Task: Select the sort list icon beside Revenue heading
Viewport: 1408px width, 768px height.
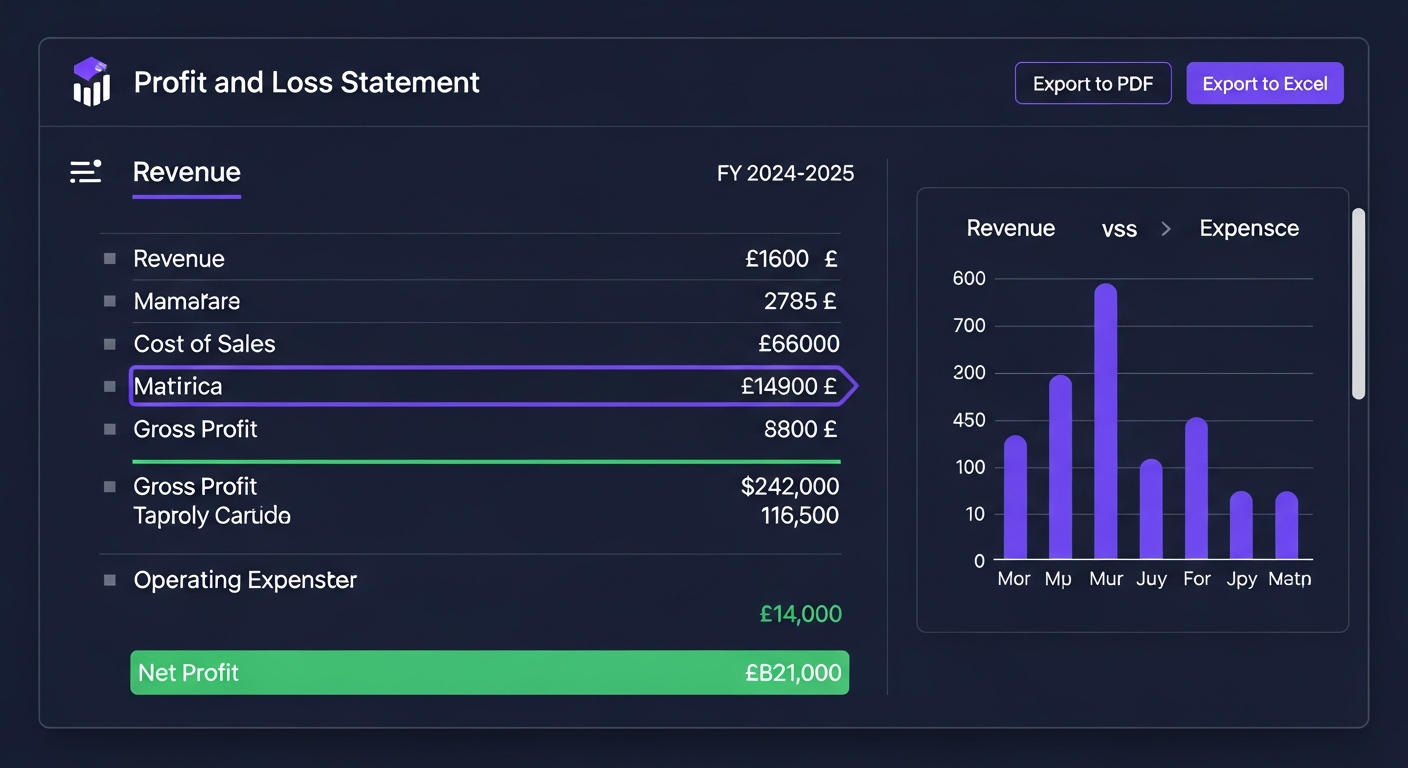Action: (x=85, y=171)
